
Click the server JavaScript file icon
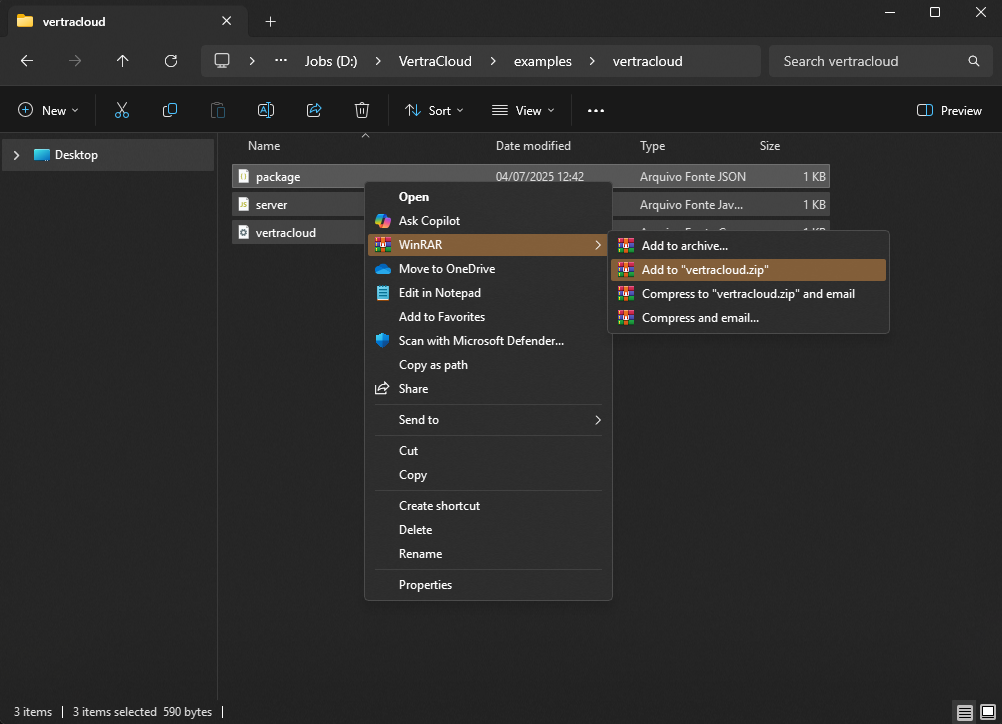(x=243, y=204)
